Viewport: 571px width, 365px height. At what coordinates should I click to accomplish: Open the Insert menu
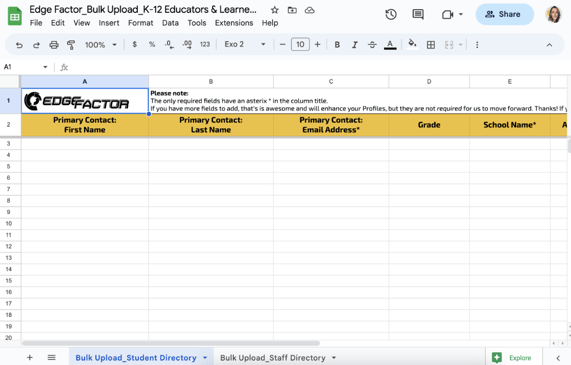tap(109, 23)
